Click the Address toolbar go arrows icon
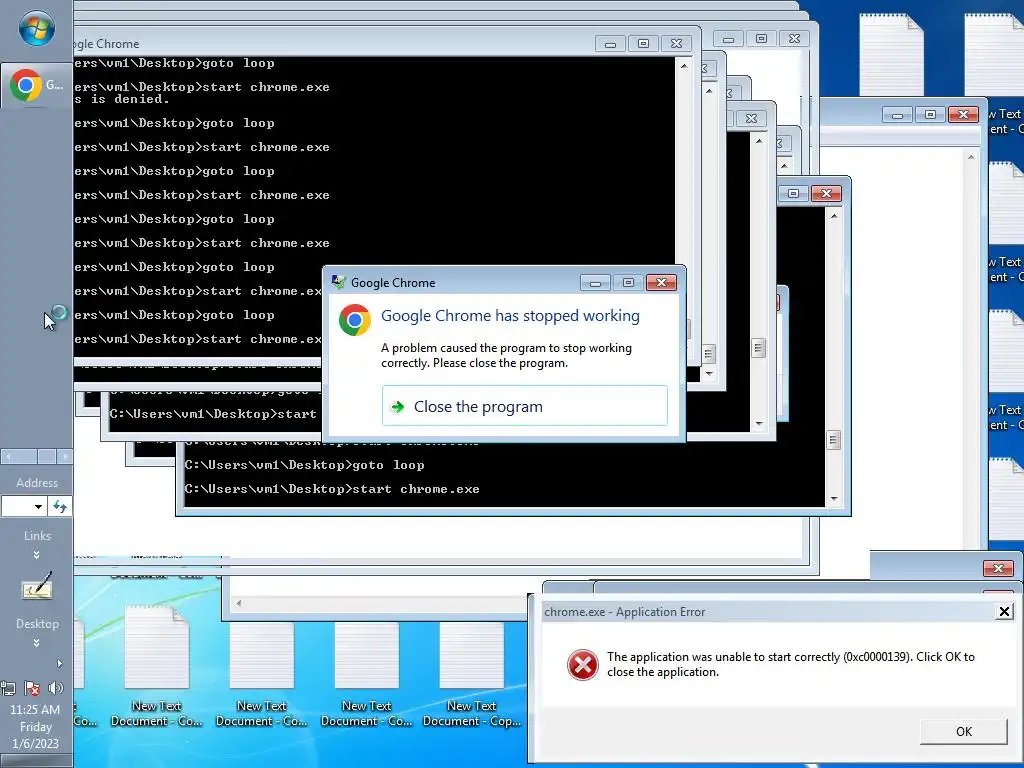The image size is (1024, 768). tap(60, 506)
